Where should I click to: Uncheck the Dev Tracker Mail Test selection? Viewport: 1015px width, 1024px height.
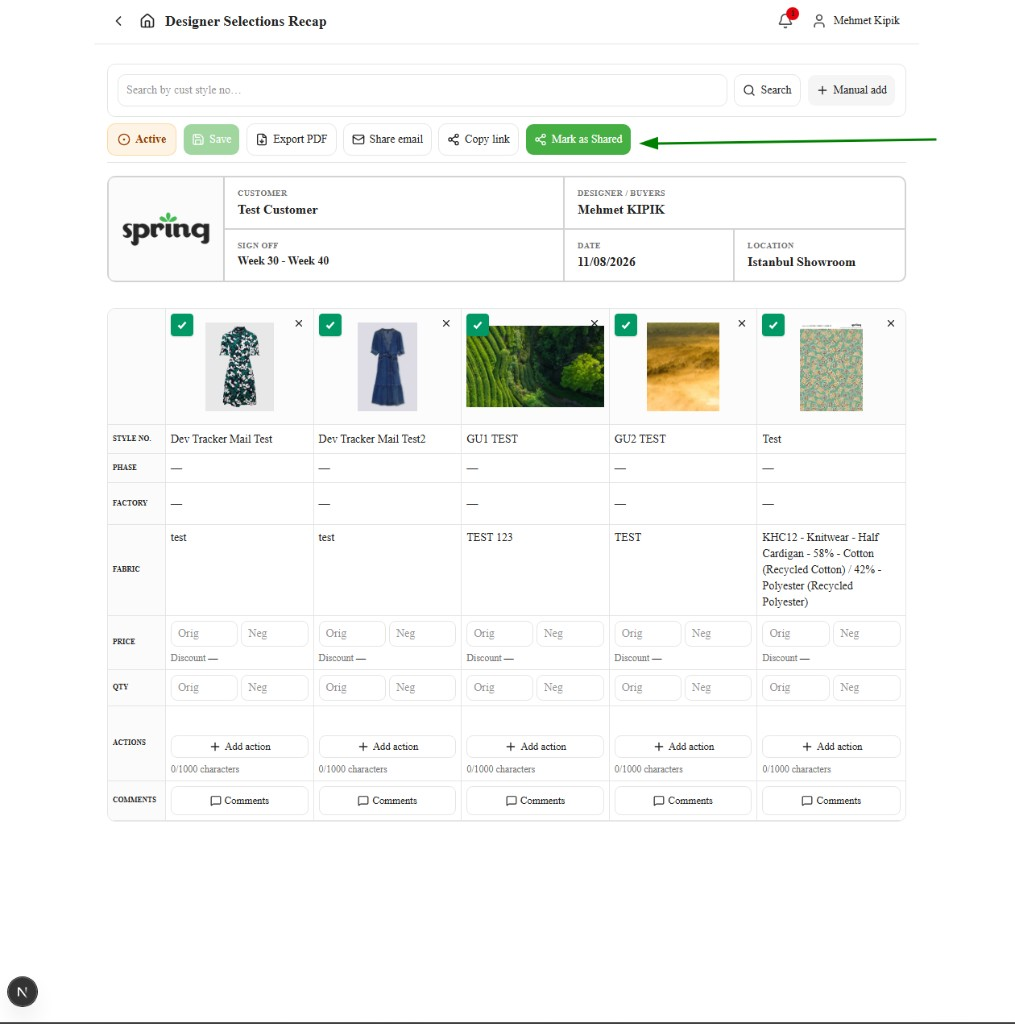182,325
